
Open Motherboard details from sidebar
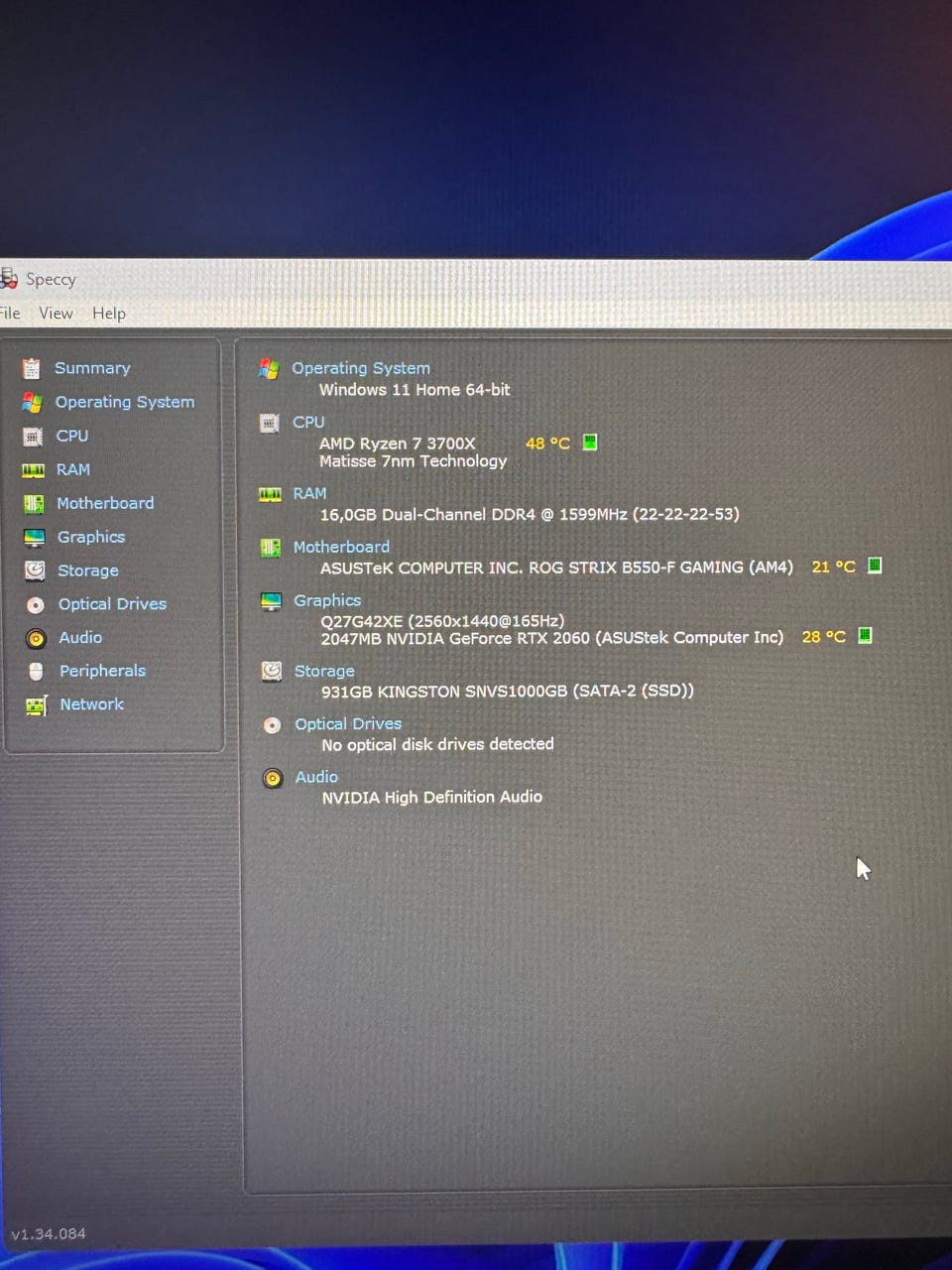pos(105,503)
